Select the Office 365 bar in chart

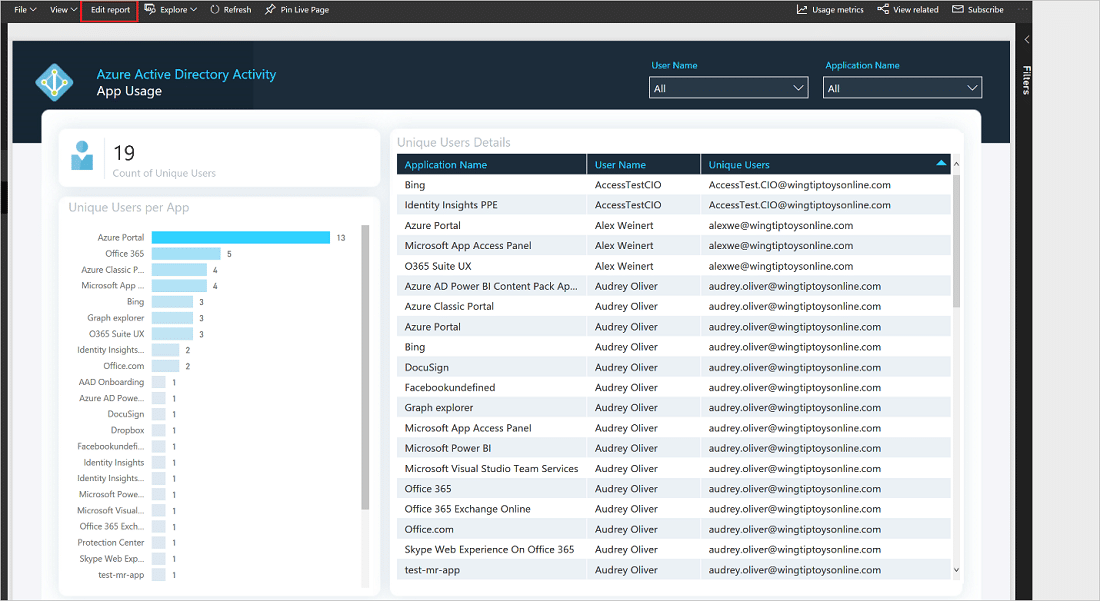[x=186, y=254]
